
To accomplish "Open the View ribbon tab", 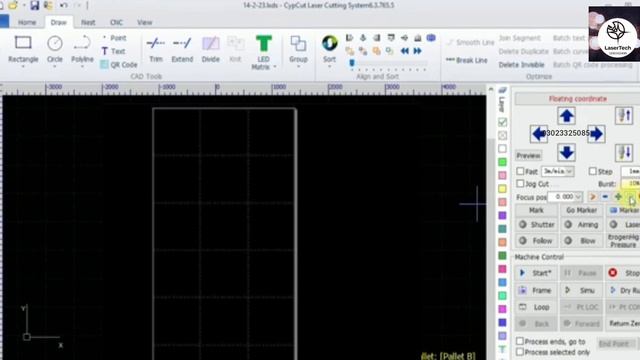I will coord(144,22).
